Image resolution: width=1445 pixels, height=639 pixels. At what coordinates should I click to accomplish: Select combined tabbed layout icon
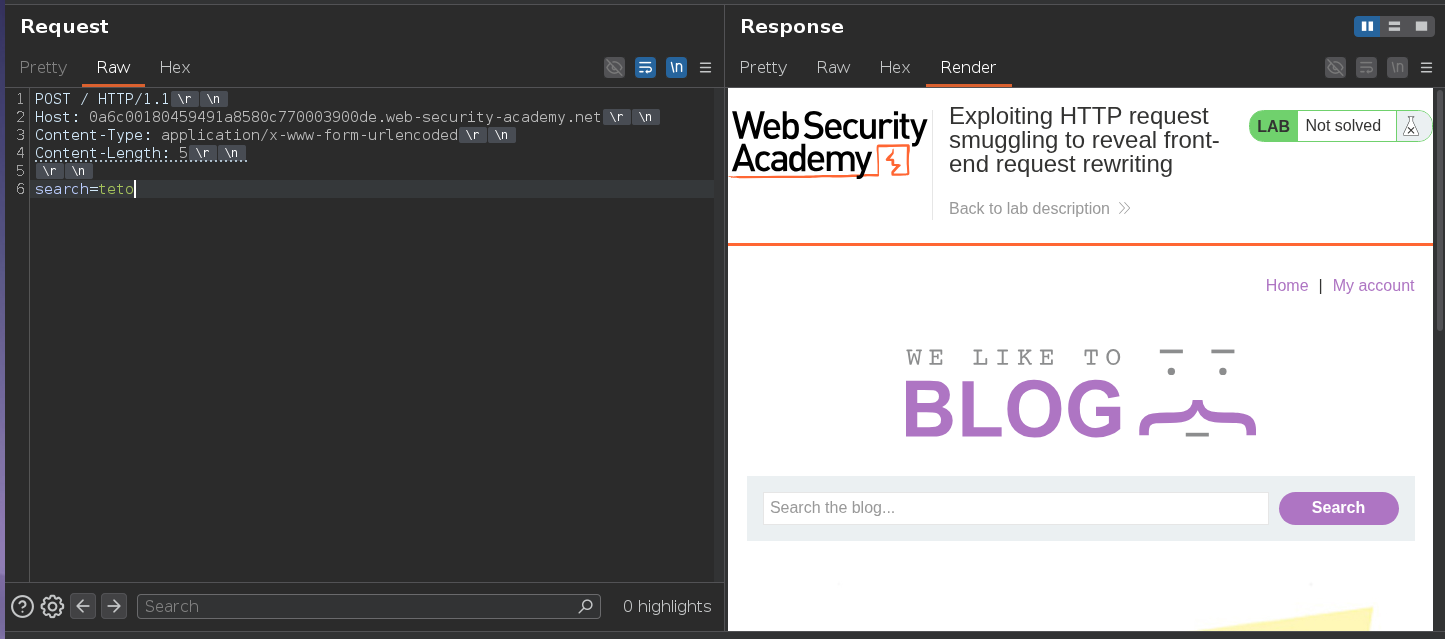[x=1421, y=27]
